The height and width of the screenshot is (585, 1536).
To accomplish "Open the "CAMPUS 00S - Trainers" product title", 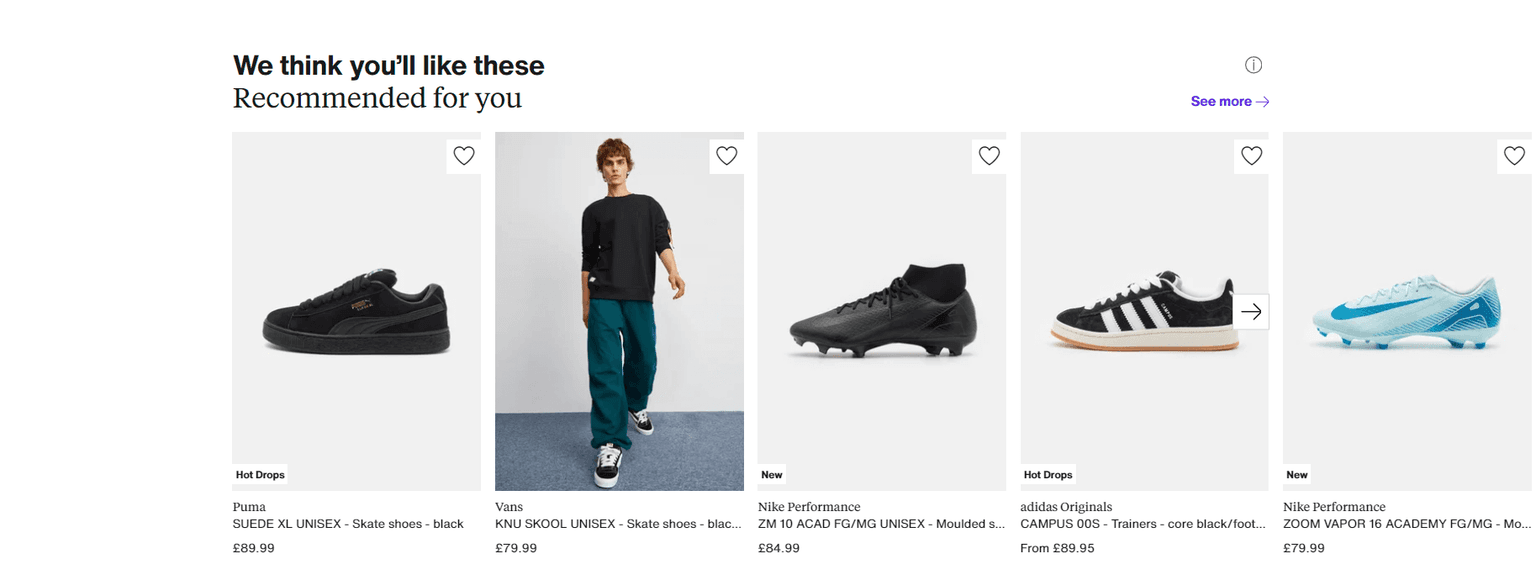I will [x=1143, y=523].
